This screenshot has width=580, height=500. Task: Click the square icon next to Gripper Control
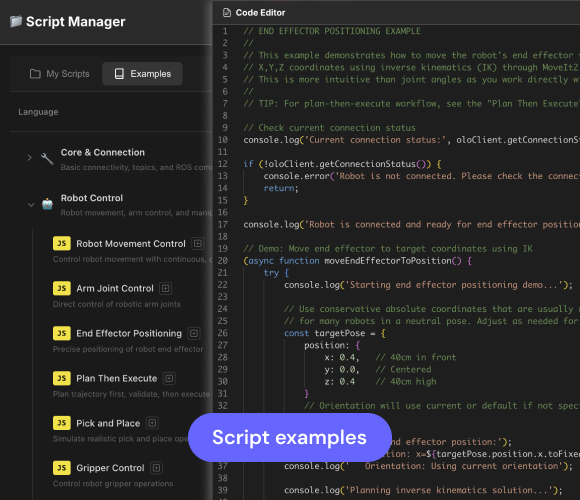click(x=156, y=468)
